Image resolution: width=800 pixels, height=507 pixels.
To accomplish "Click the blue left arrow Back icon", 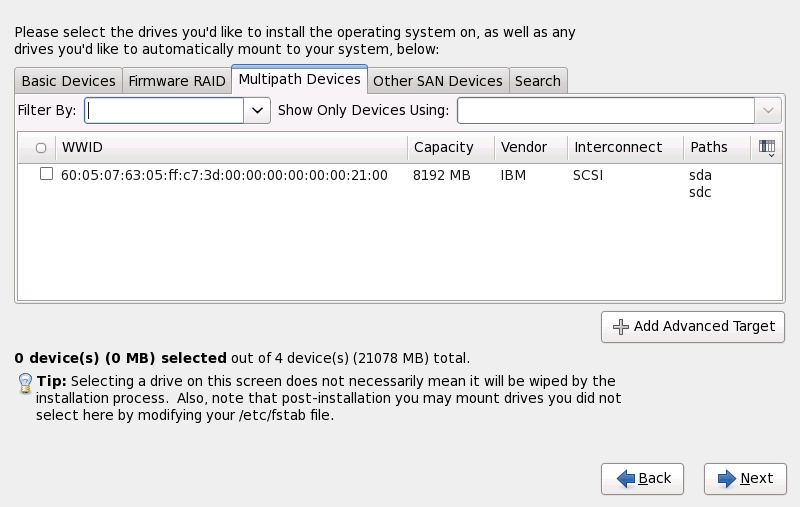I will [625, 479].
